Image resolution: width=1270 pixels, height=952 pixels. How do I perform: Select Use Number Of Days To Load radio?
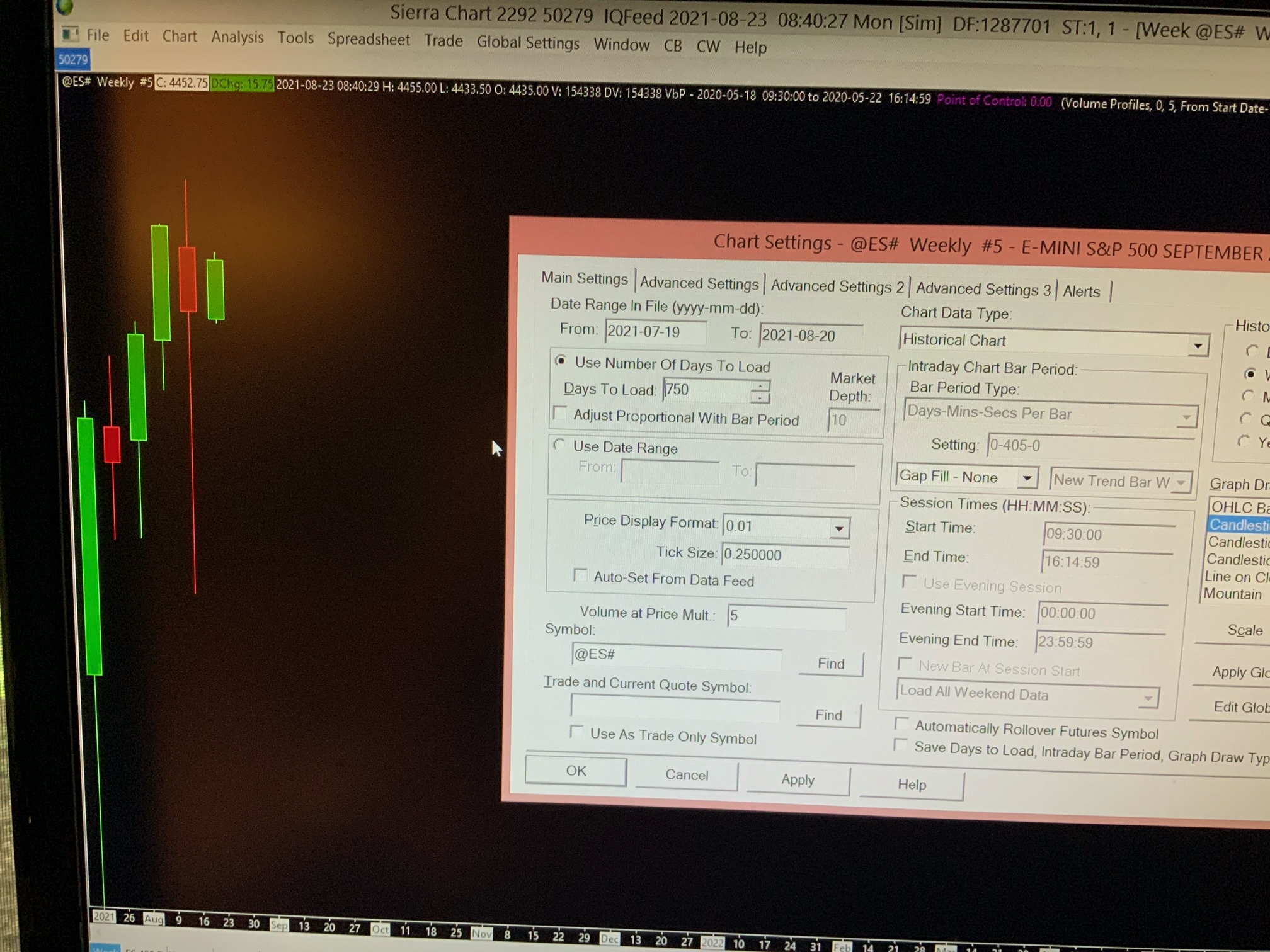[561, 361]
